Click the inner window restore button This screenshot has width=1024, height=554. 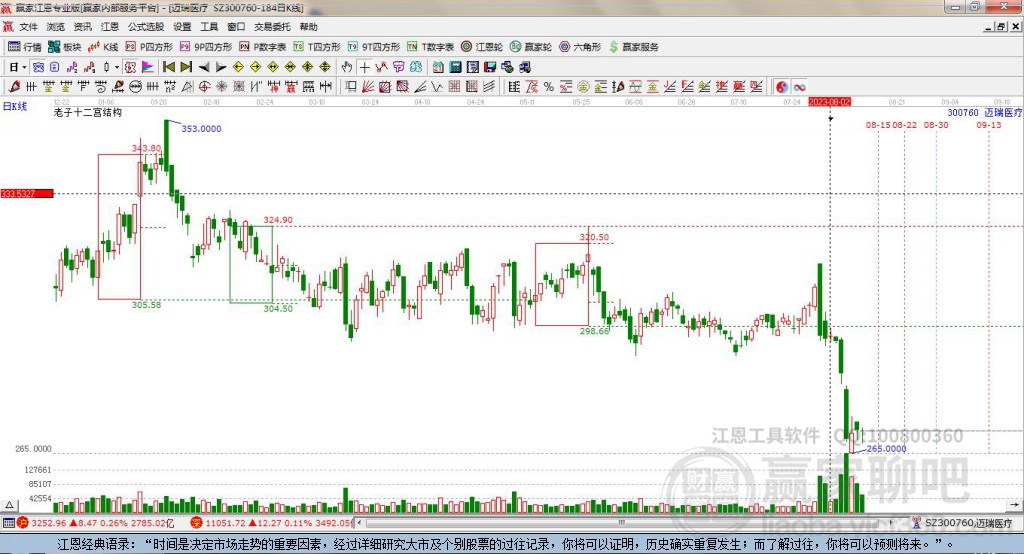point(1001,27)
